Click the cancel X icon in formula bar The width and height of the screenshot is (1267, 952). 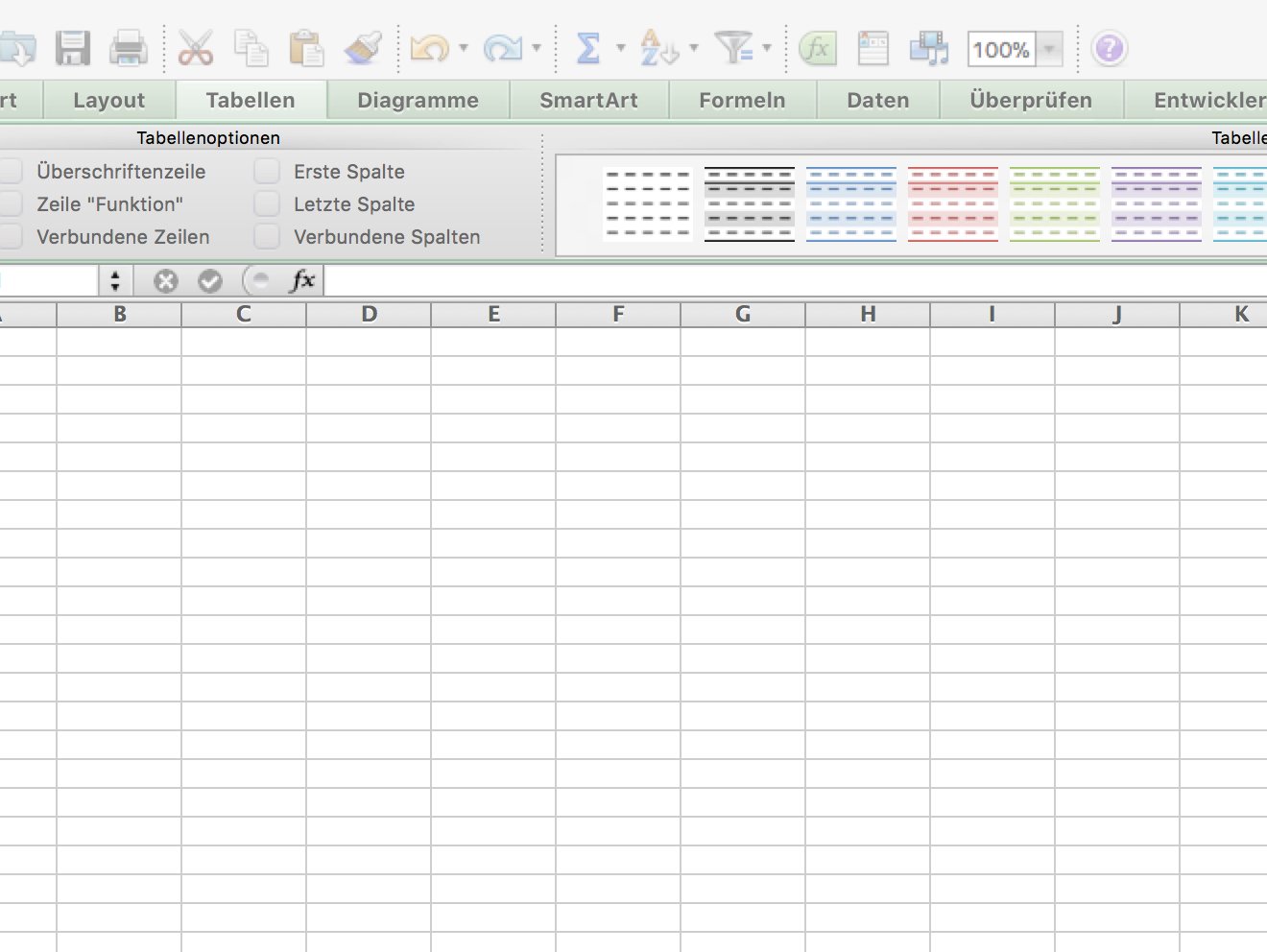[166, 281]
